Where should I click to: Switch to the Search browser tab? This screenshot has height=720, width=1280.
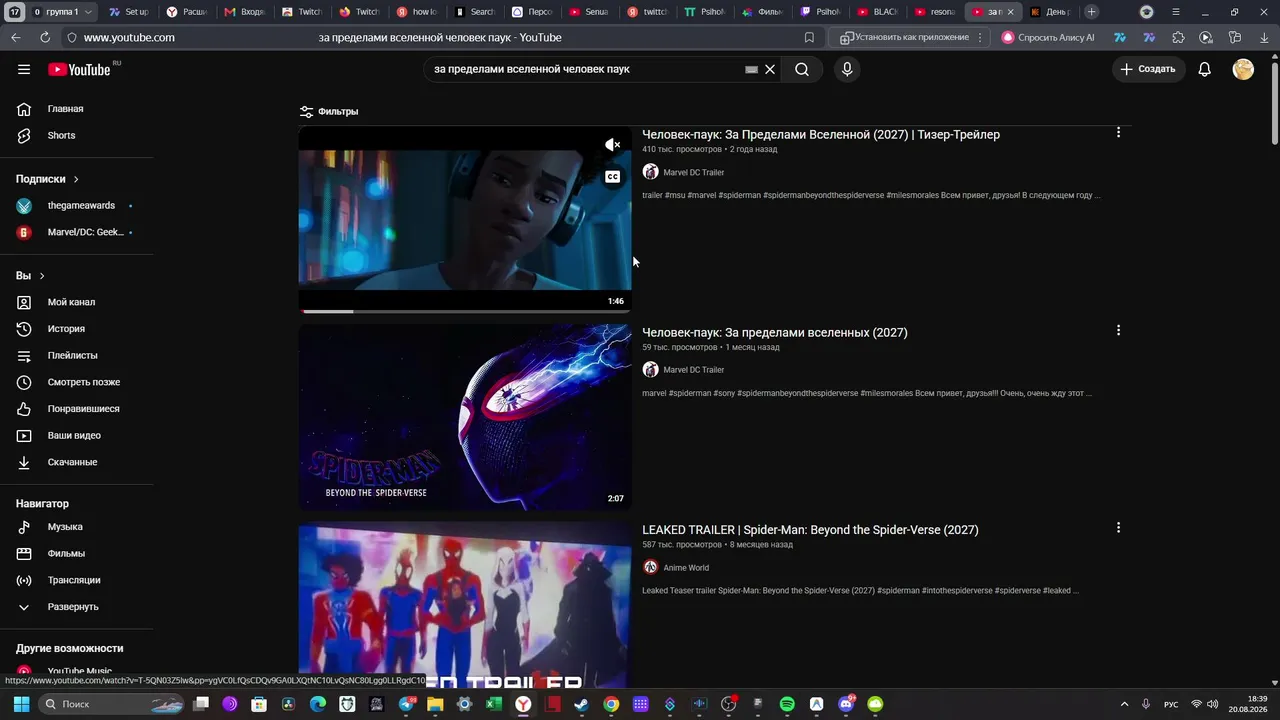(475, 12)
